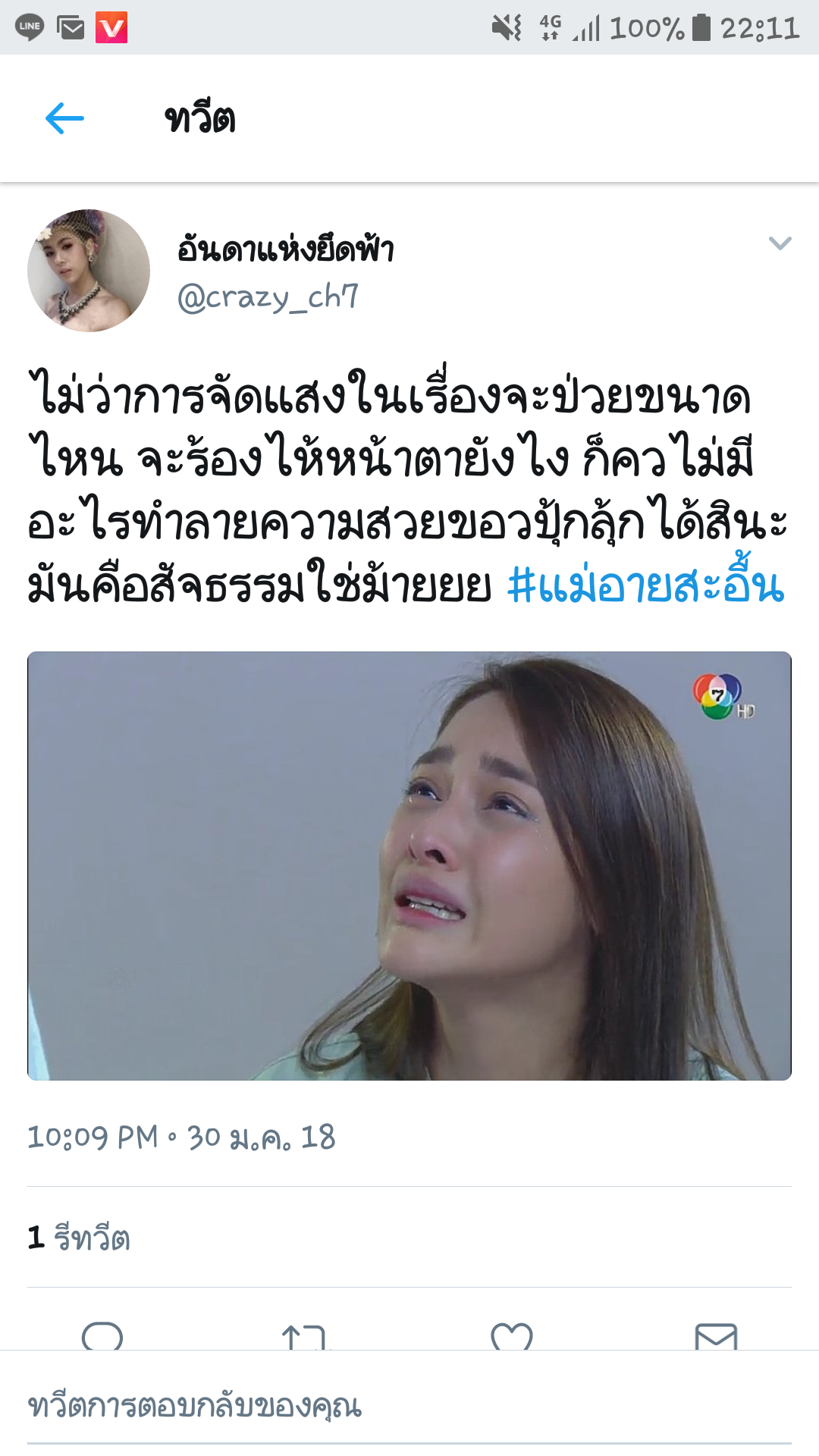
Task: Tap the battery indicator in status bar
Action: [x=701, y=27]
